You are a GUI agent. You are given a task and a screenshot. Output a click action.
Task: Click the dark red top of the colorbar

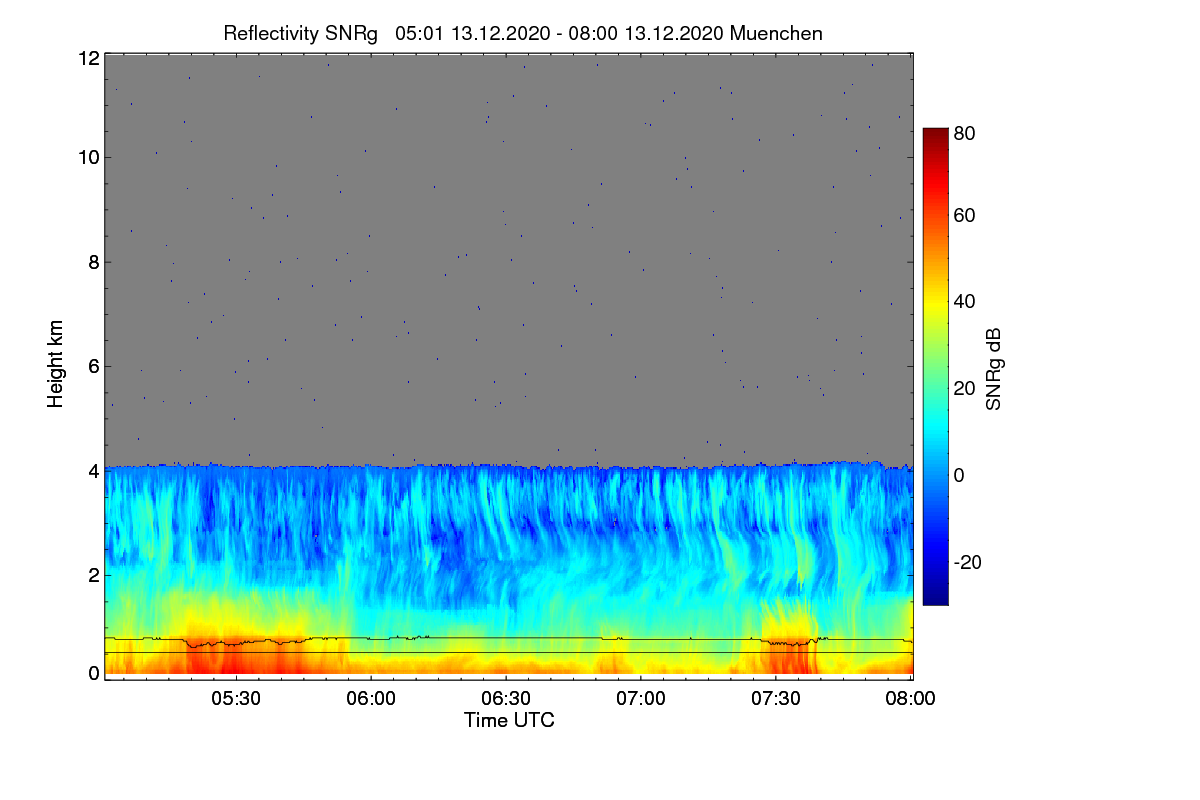click(x=934, y=137)
